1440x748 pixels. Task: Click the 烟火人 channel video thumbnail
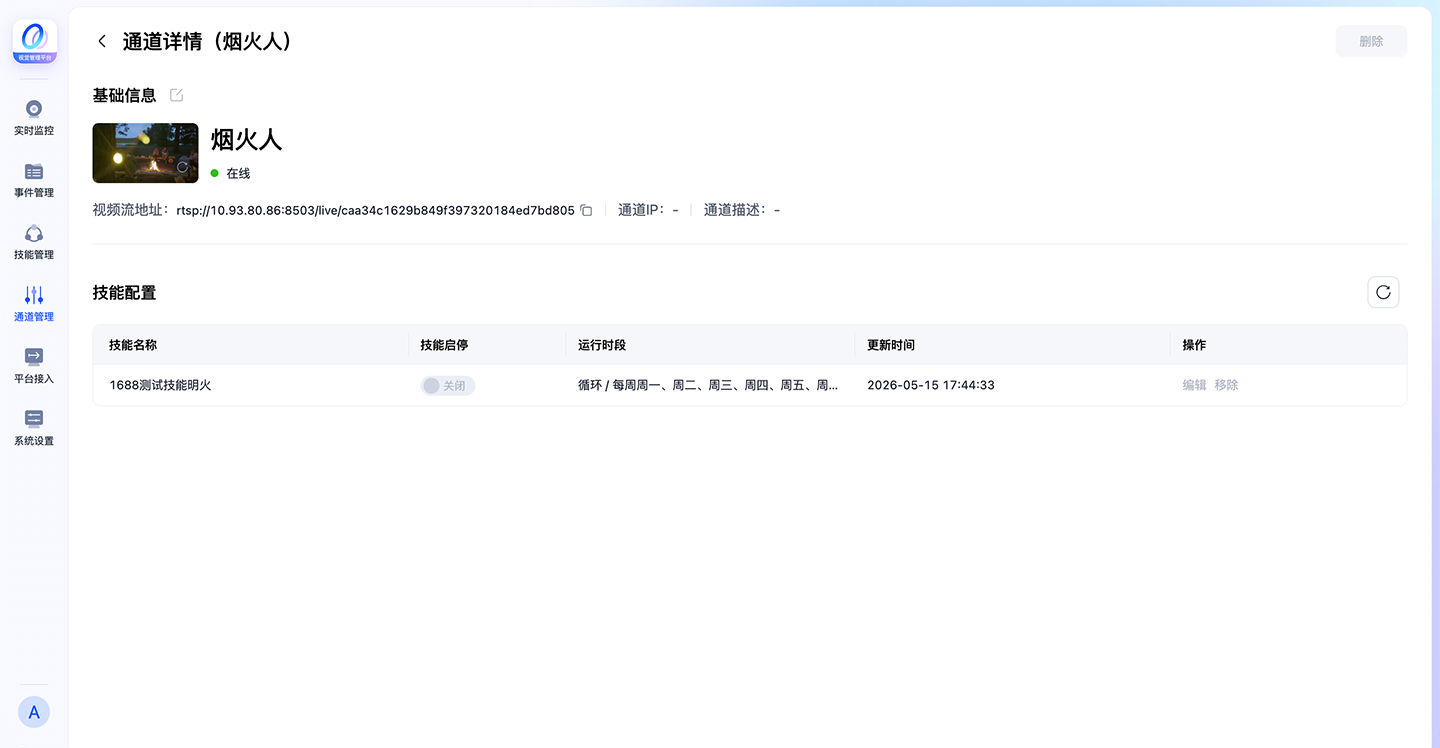click(145, 153)
